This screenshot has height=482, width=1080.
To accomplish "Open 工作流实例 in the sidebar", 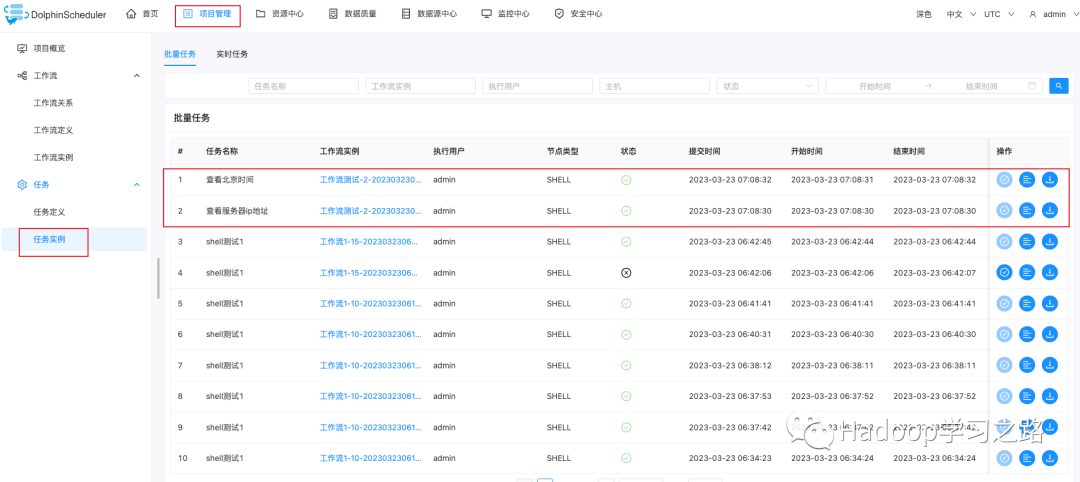I will tap(53, 157).
